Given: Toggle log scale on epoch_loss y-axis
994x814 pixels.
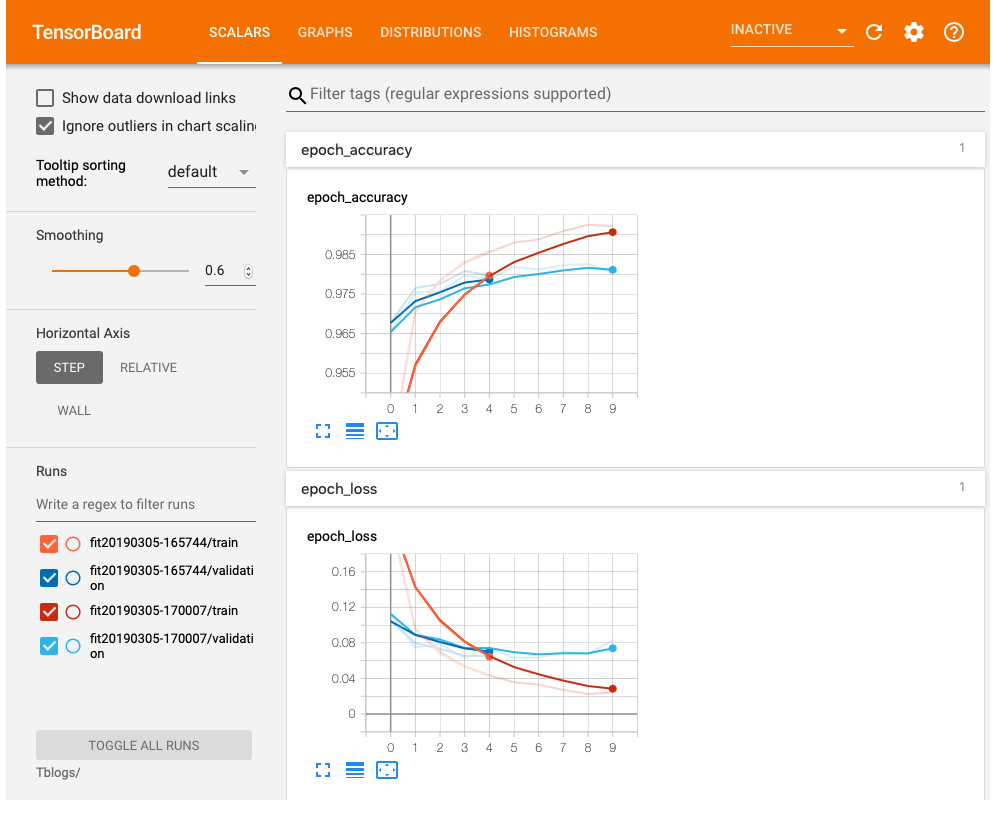Looking at the screenshot, I should coord(354,770).
